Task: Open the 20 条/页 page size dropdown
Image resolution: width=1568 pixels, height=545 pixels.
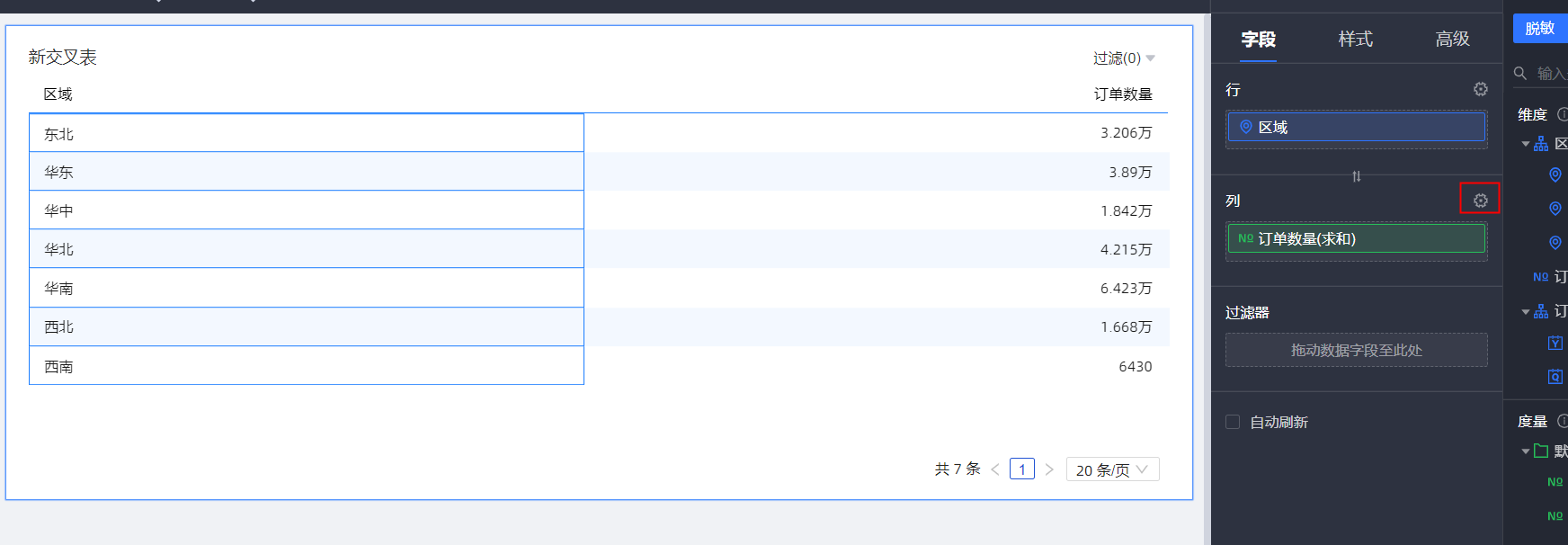Action: pyautogui.click(x=1112, y=469)
